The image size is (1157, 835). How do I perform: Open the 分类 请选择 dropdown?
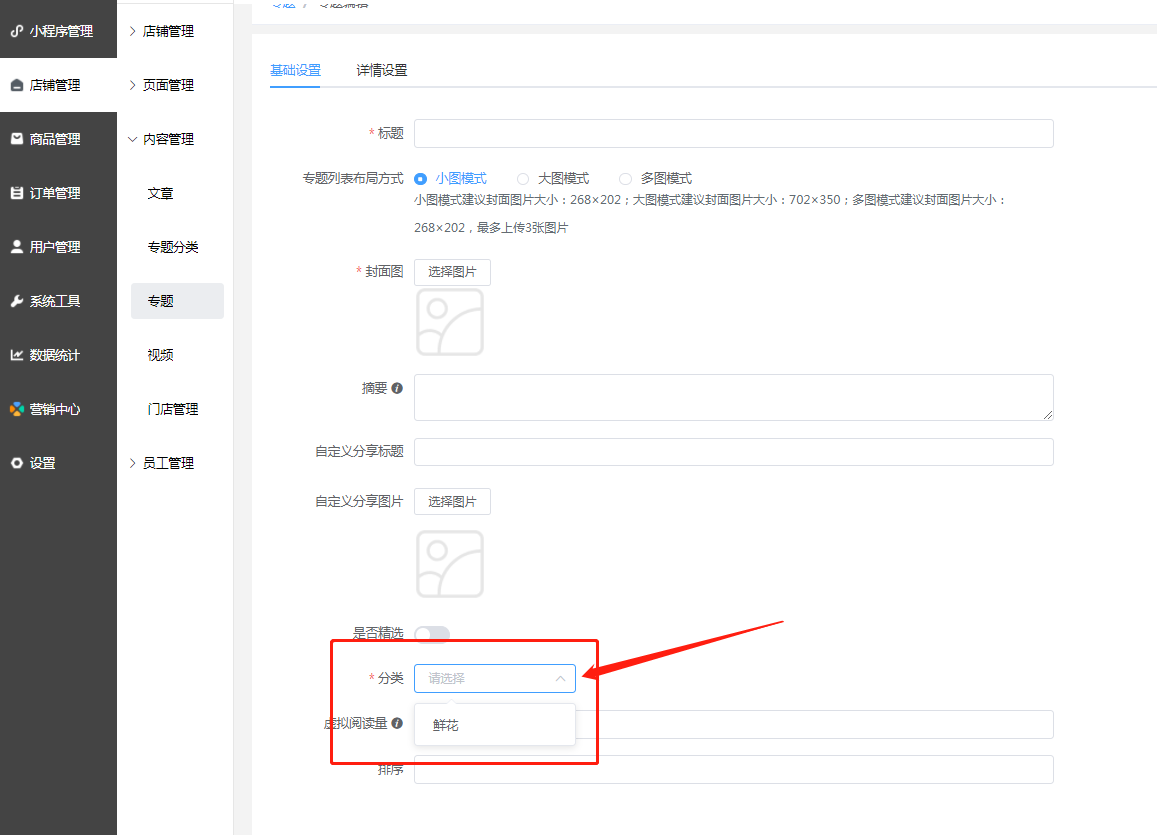[x=494, y=679]
